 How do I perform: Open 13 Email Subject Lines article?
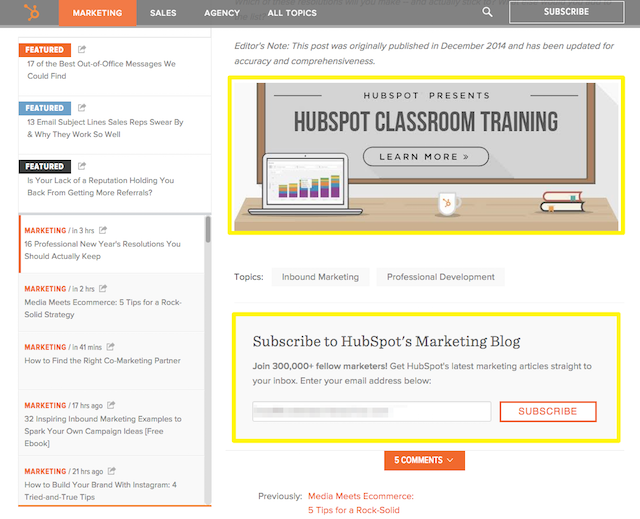pos(105,128)
